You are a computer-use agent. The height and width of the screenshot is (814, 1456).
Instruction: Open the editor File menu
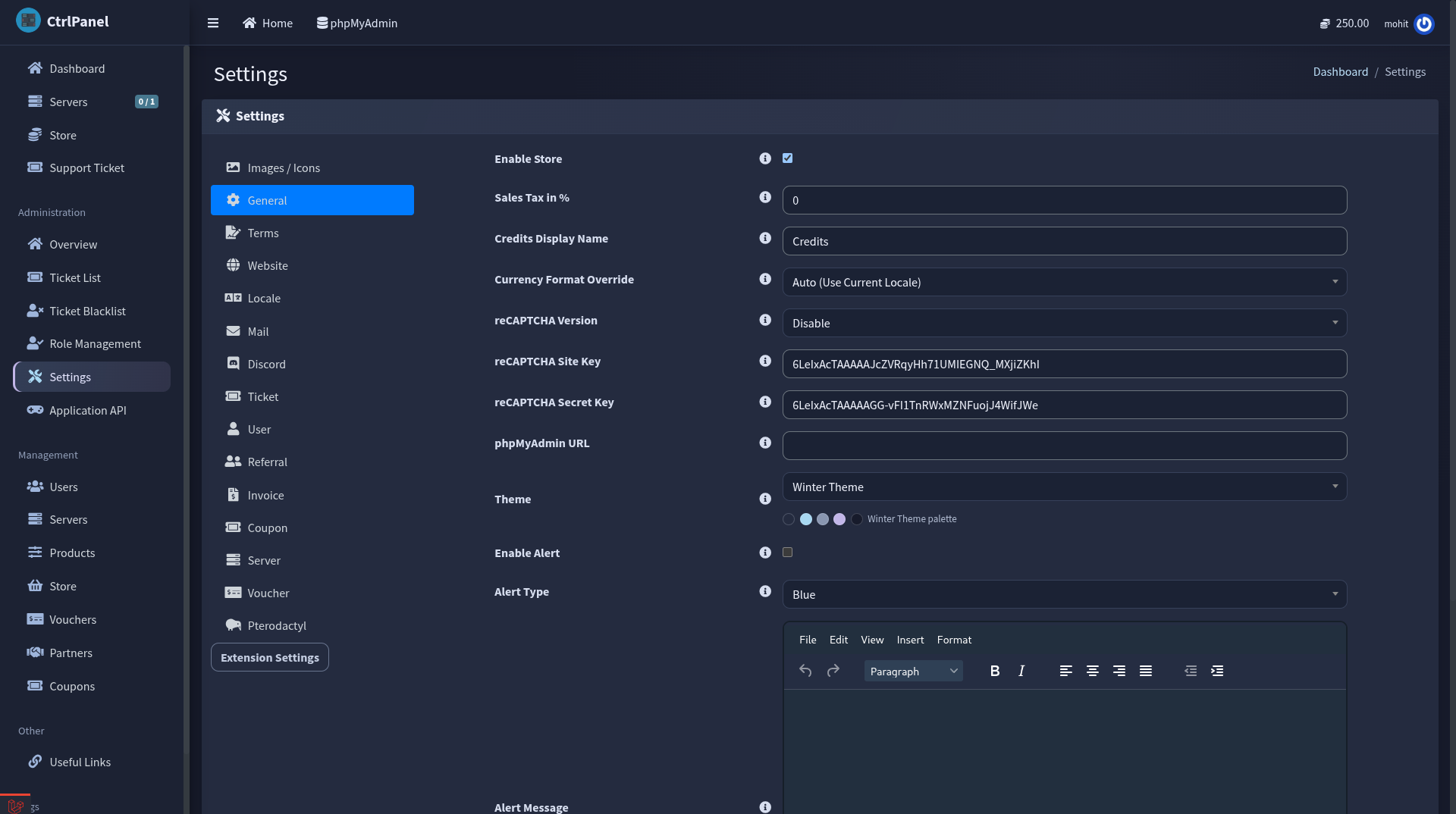[808, 640]
